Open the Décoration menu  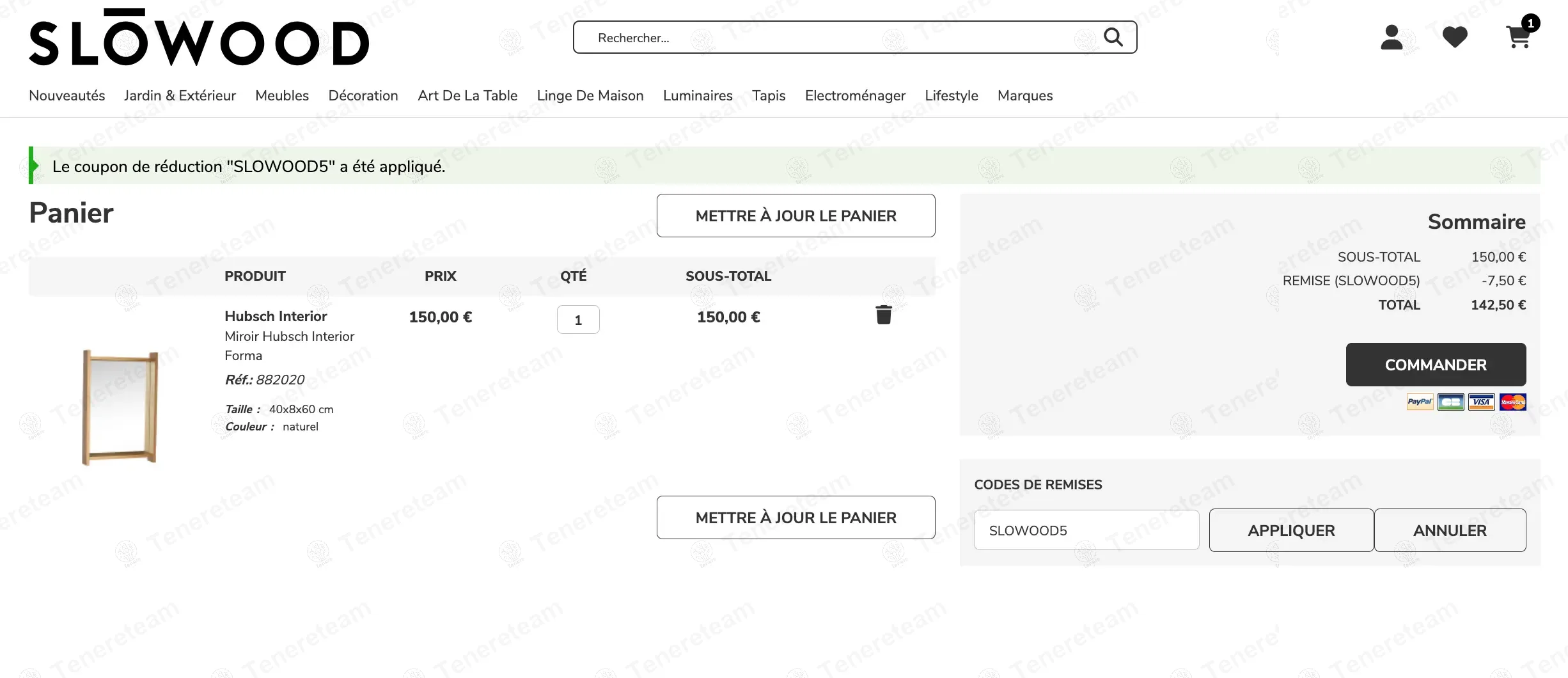pyautogui.click(x=363, y=95)
